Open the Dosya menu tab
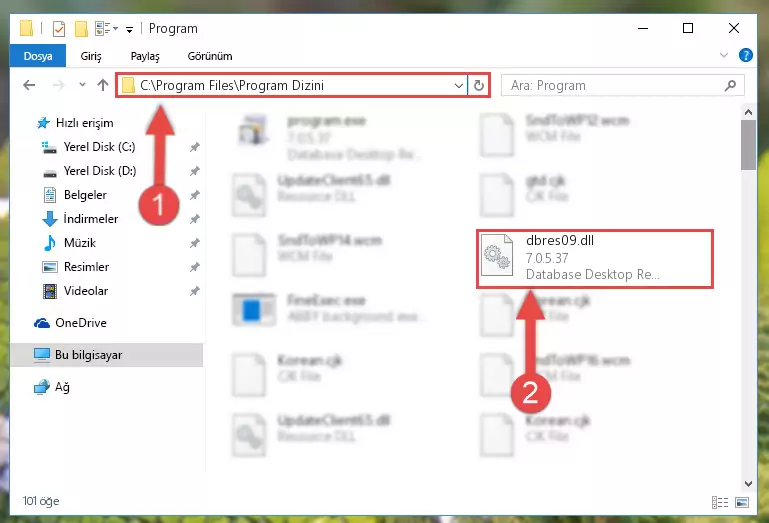This screenshot has width=769, height=523. point(38,55)
